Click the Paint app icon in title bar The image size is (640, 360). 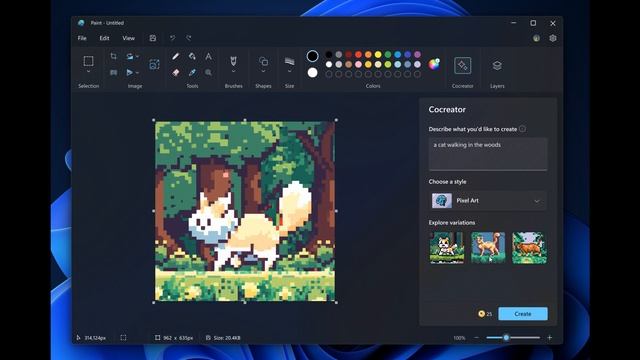pos(81,23)
